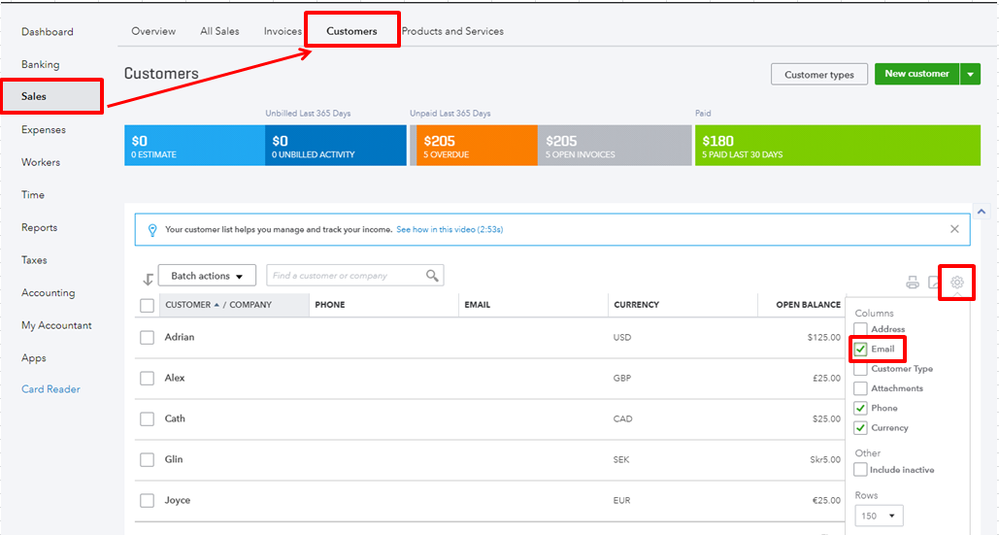The image size is (999, 535).
Task: Open the table settings gear icon
Action: (x=957, y=282)
